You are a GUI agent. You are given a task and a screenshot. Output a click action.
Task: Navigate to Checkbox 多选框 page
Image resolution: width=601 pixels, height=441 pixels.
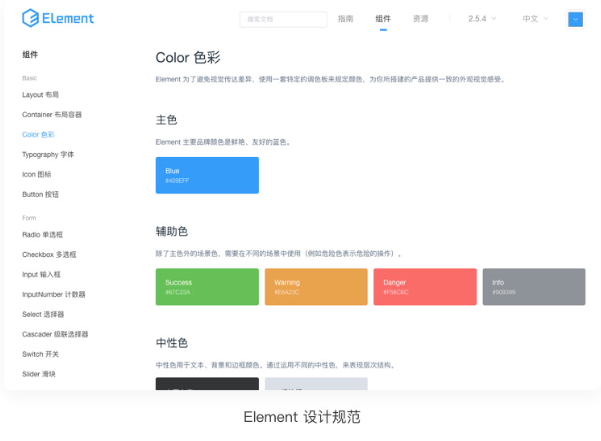click(49, 254)
